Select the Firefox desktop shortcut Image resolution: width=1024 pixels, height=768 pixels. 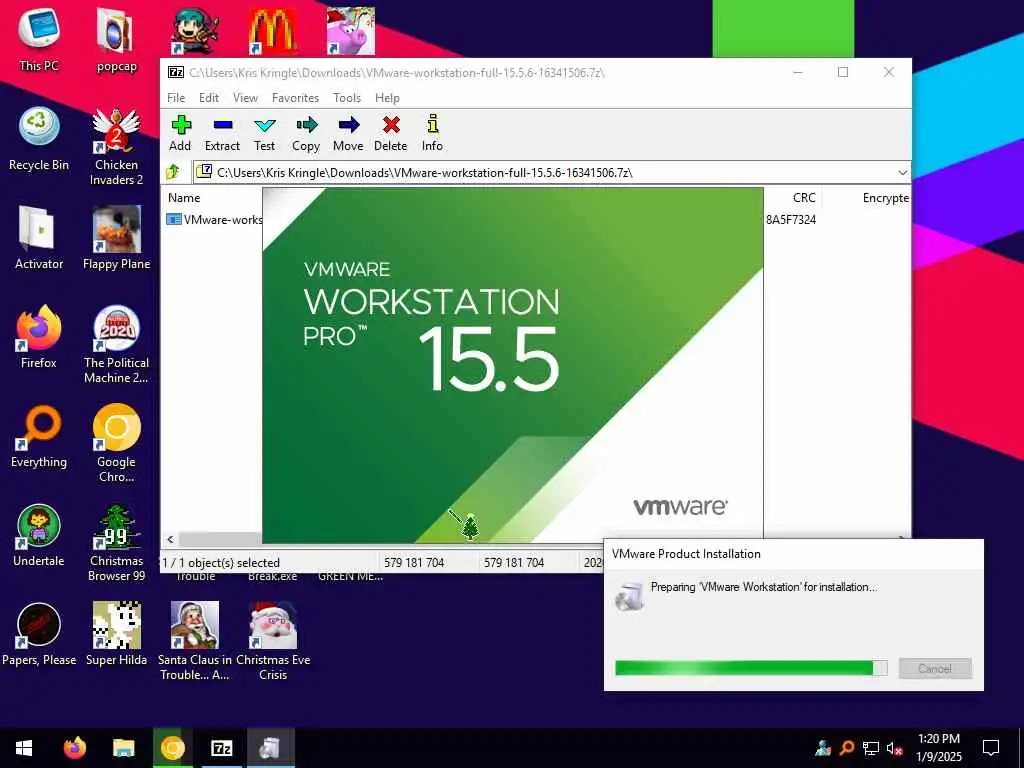tap(39, 337)
